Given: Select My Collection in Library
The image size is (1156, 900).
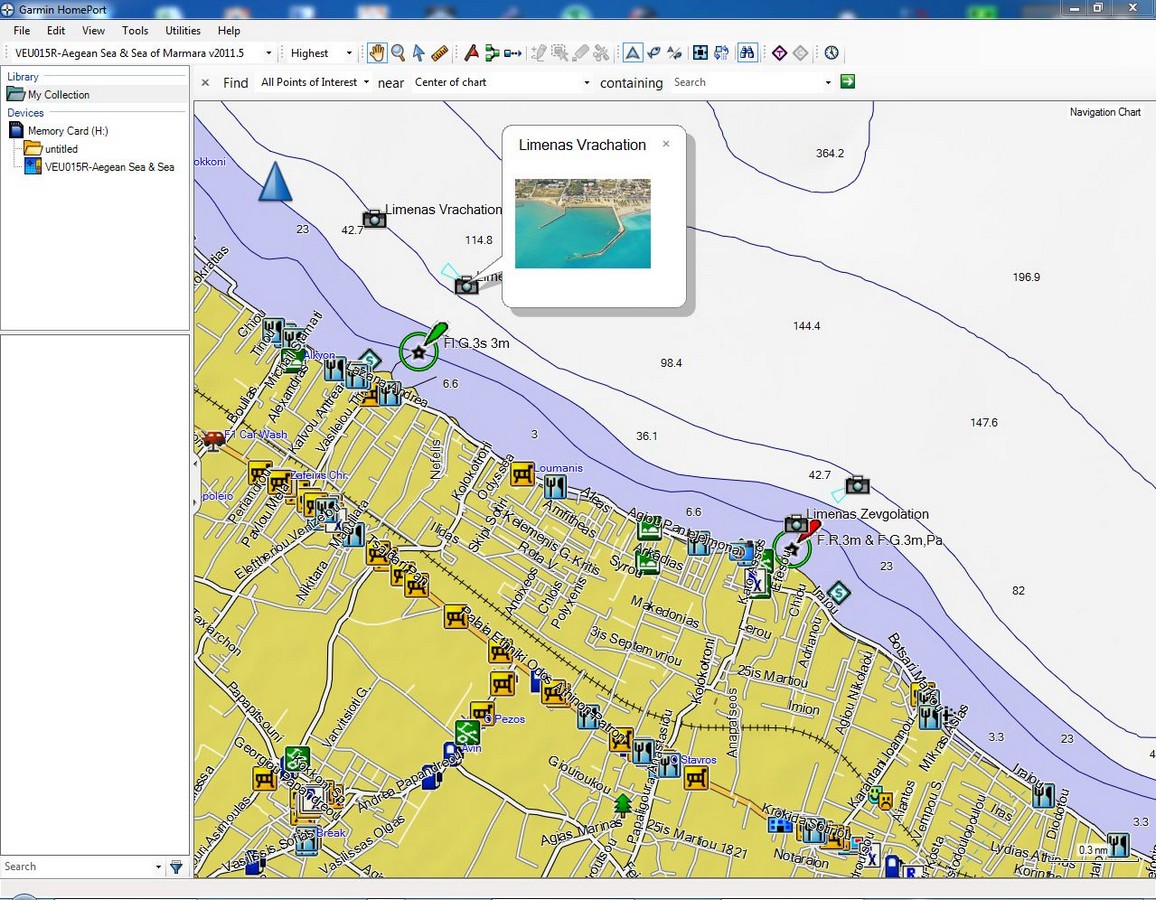Looking at the screenshot, I should click(x=58, y=94).
